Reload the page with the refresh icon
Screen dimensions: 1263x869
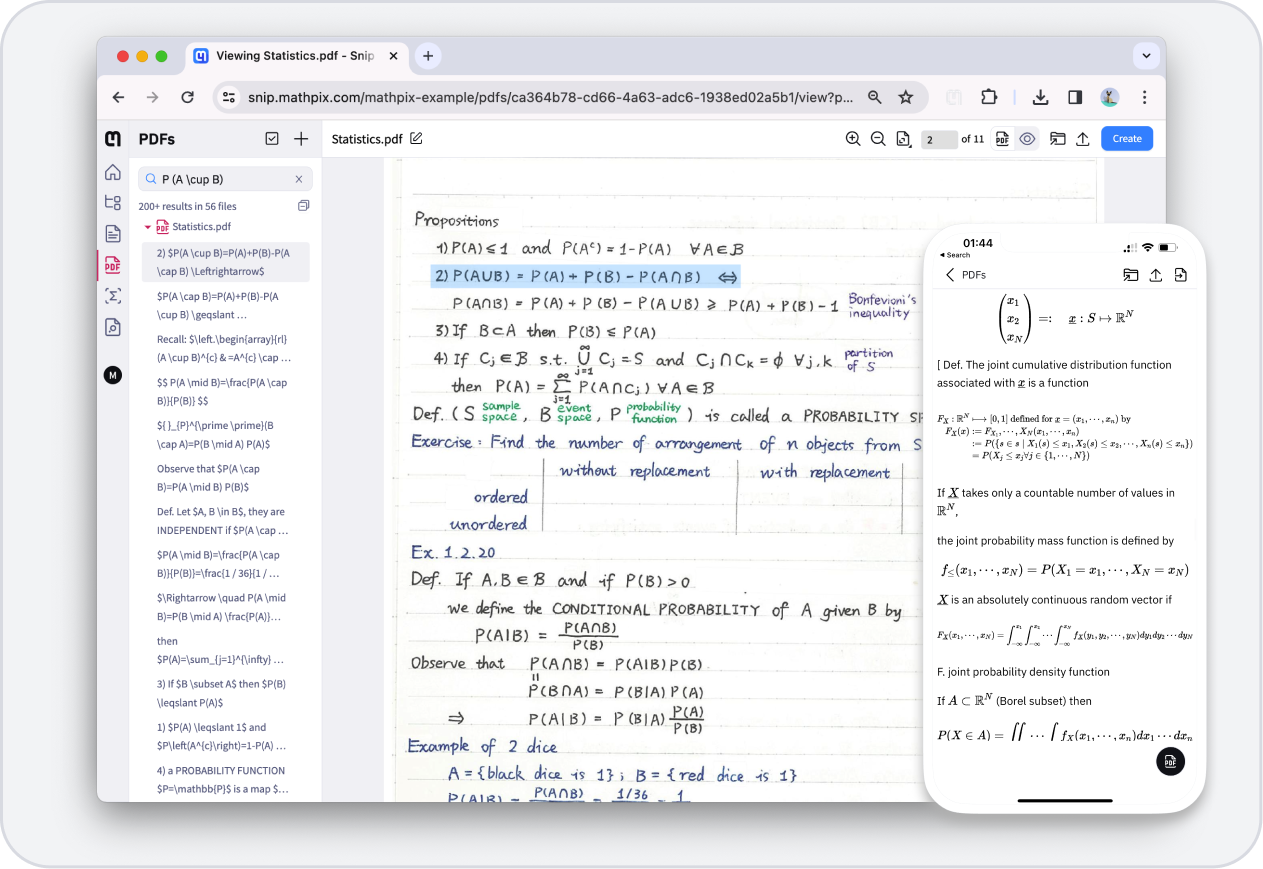(x=187, y=97)
